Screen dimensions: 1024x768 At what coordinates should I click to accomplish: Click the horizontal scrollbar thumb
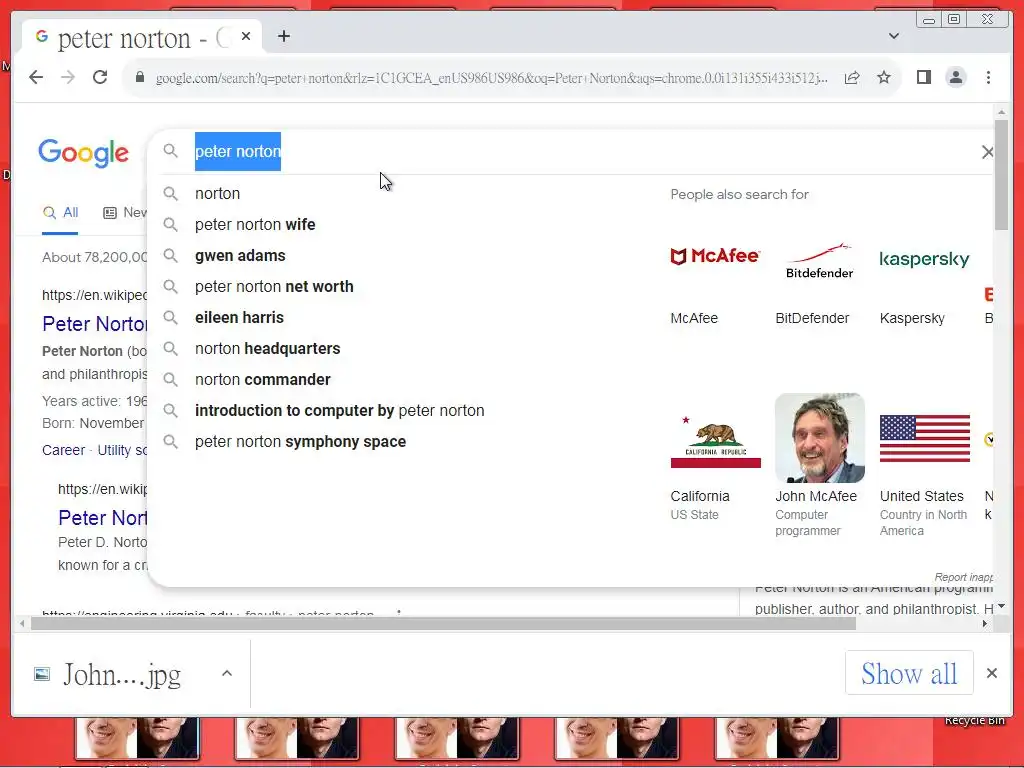pyautogui.click(x=443, y=624)
